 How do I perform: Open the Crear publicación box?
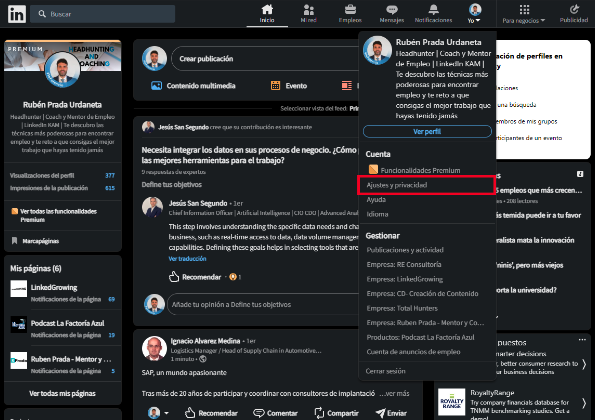(x=266, y=59)
